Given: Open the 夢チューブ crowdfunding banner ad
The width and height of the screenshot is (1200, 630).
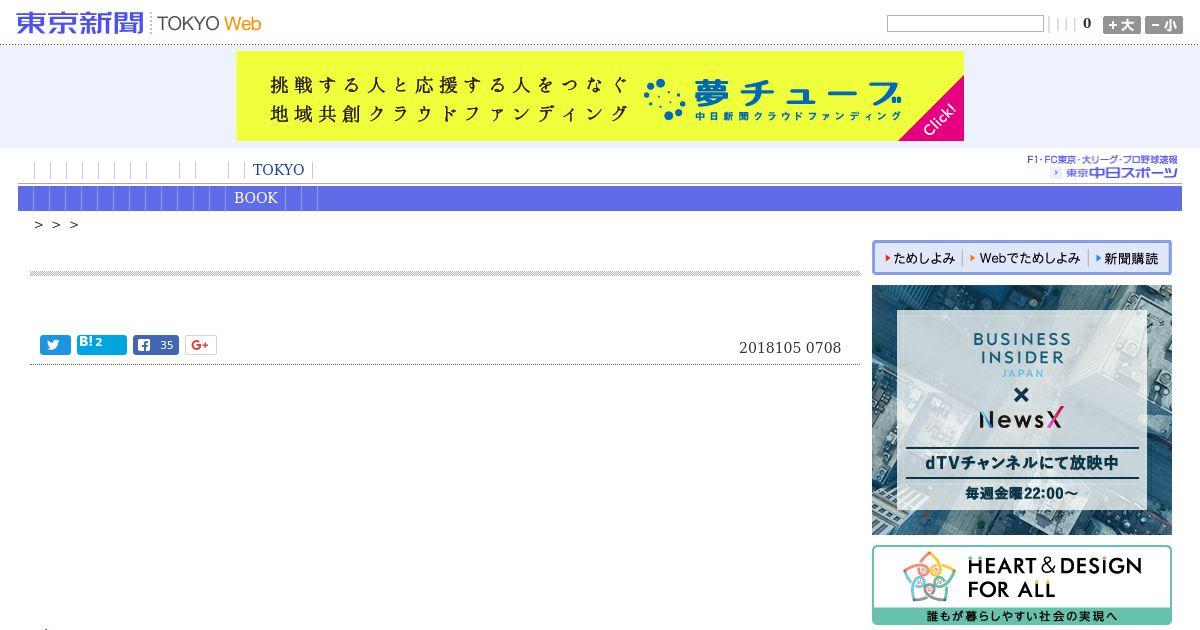Looking at the screenshot, I should tap(600, 96).
